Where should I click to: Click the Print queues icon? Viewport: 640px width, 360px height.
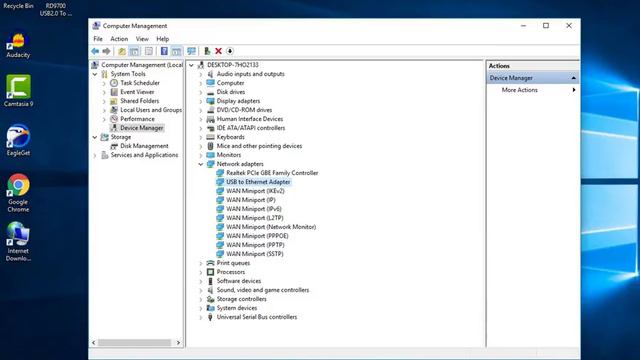[x=210, y=263]
